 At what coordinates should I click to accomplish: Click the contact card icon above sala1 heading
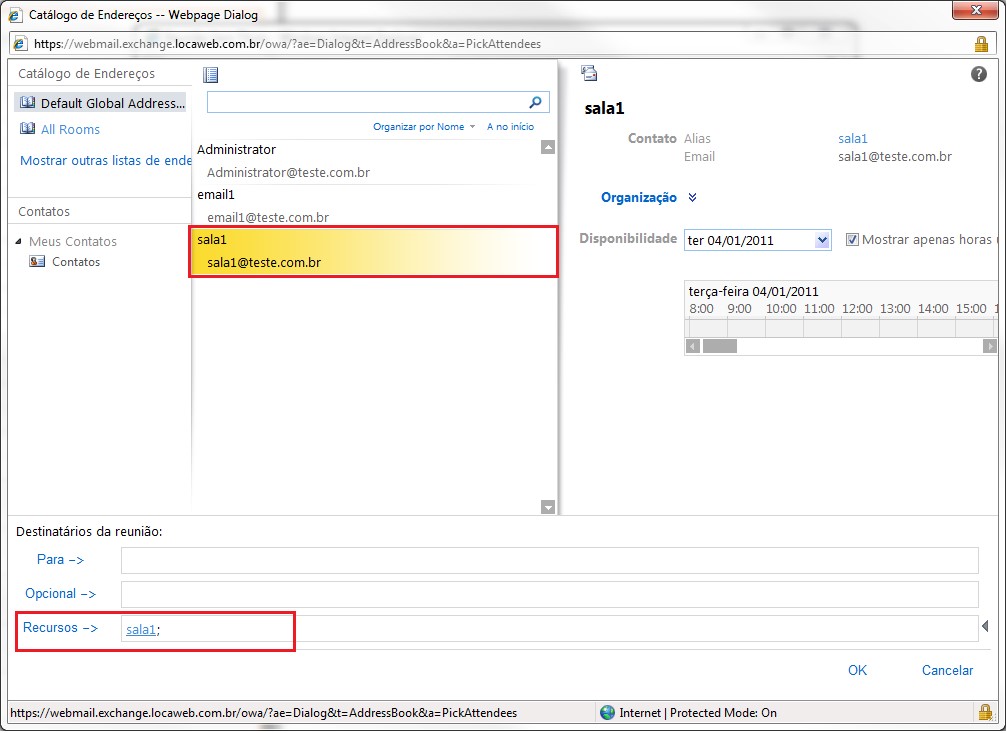[590, 73]
